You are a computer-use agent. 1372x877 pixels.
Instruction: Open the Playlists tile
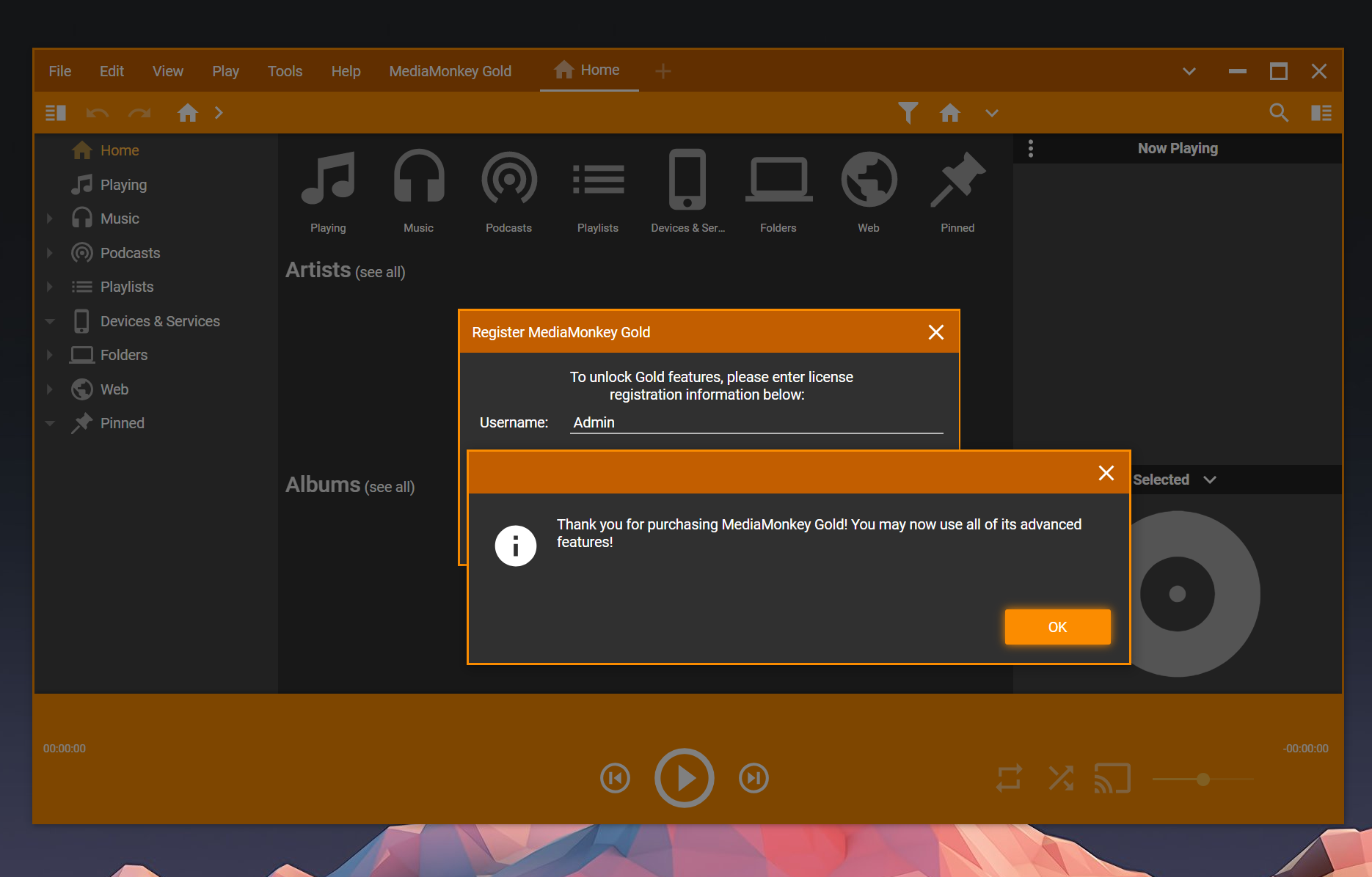tap(598, 191)
